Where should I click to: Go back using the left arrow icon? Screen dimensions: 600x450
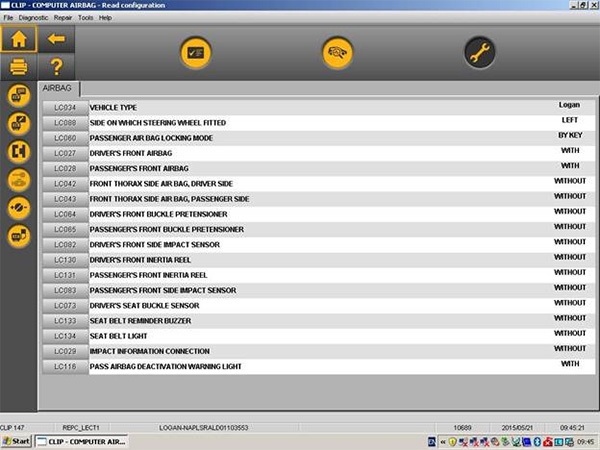pos(56,39)
